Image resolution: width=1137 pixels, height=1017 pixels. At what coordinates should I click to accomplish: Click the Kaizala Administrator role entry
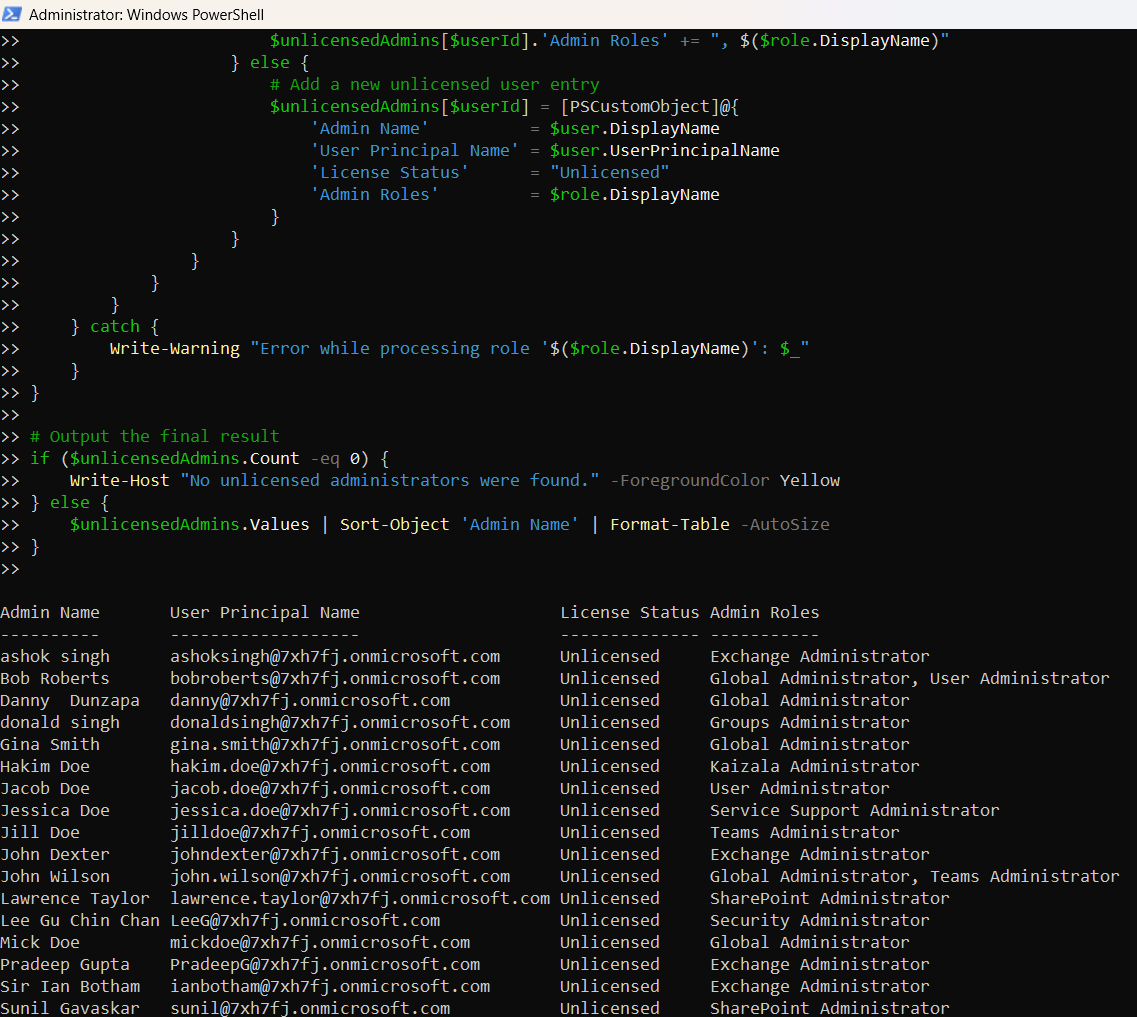click(x=814, y=766)
